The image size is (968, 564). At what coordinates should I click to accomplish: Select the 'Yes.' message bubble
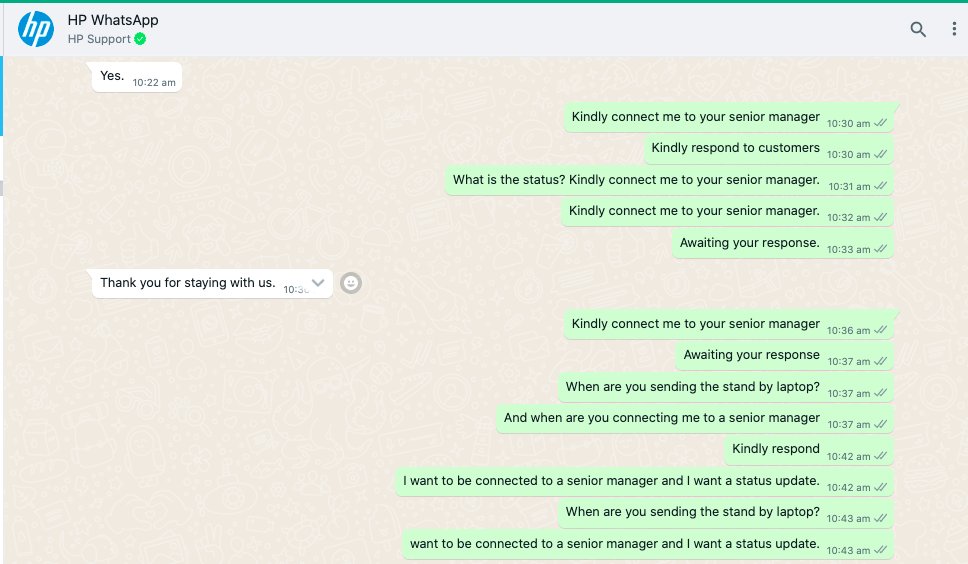136,77
